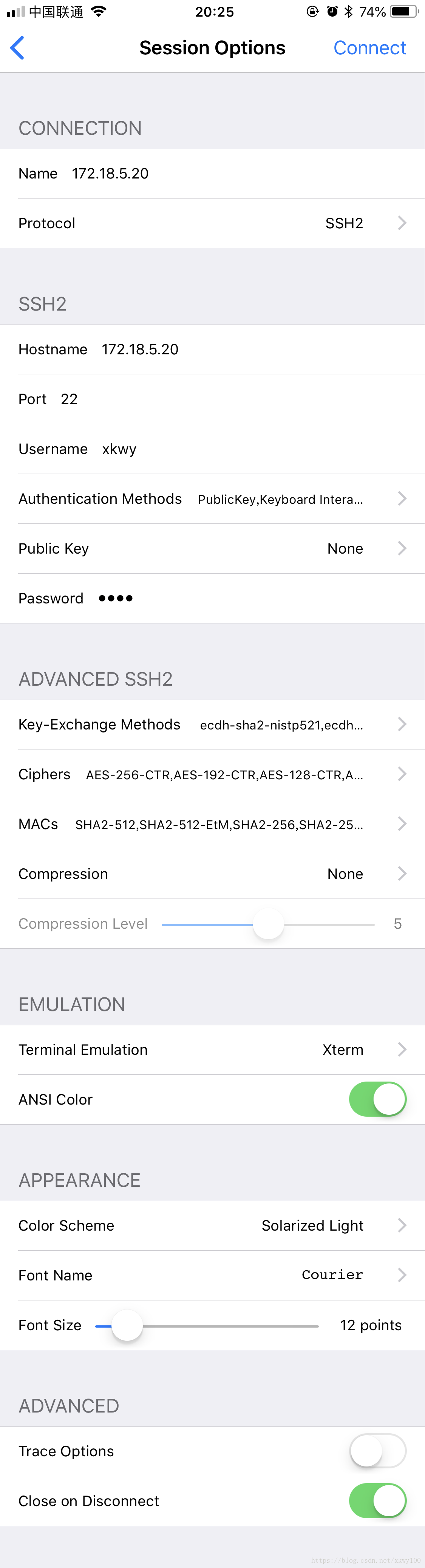Enable the Trace Options switch
The image size is (425, 1568).
tap(377, 1451)
